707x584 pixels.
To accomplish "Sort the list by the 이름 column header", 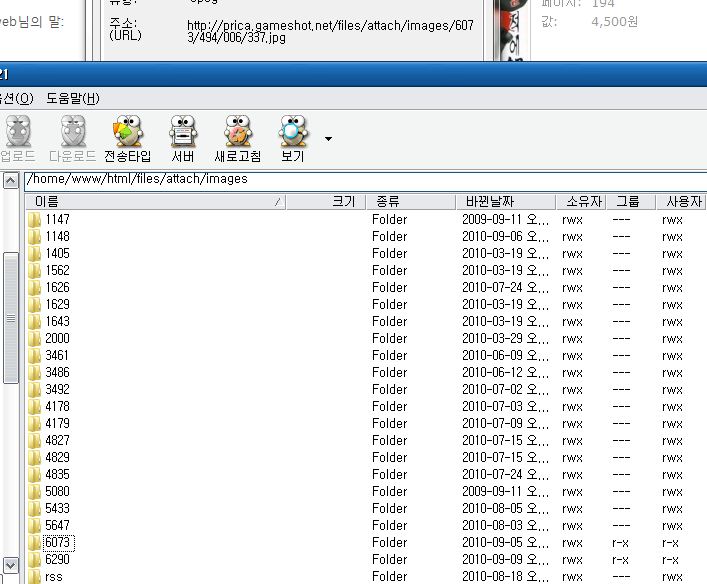I will tap(155, 201).
